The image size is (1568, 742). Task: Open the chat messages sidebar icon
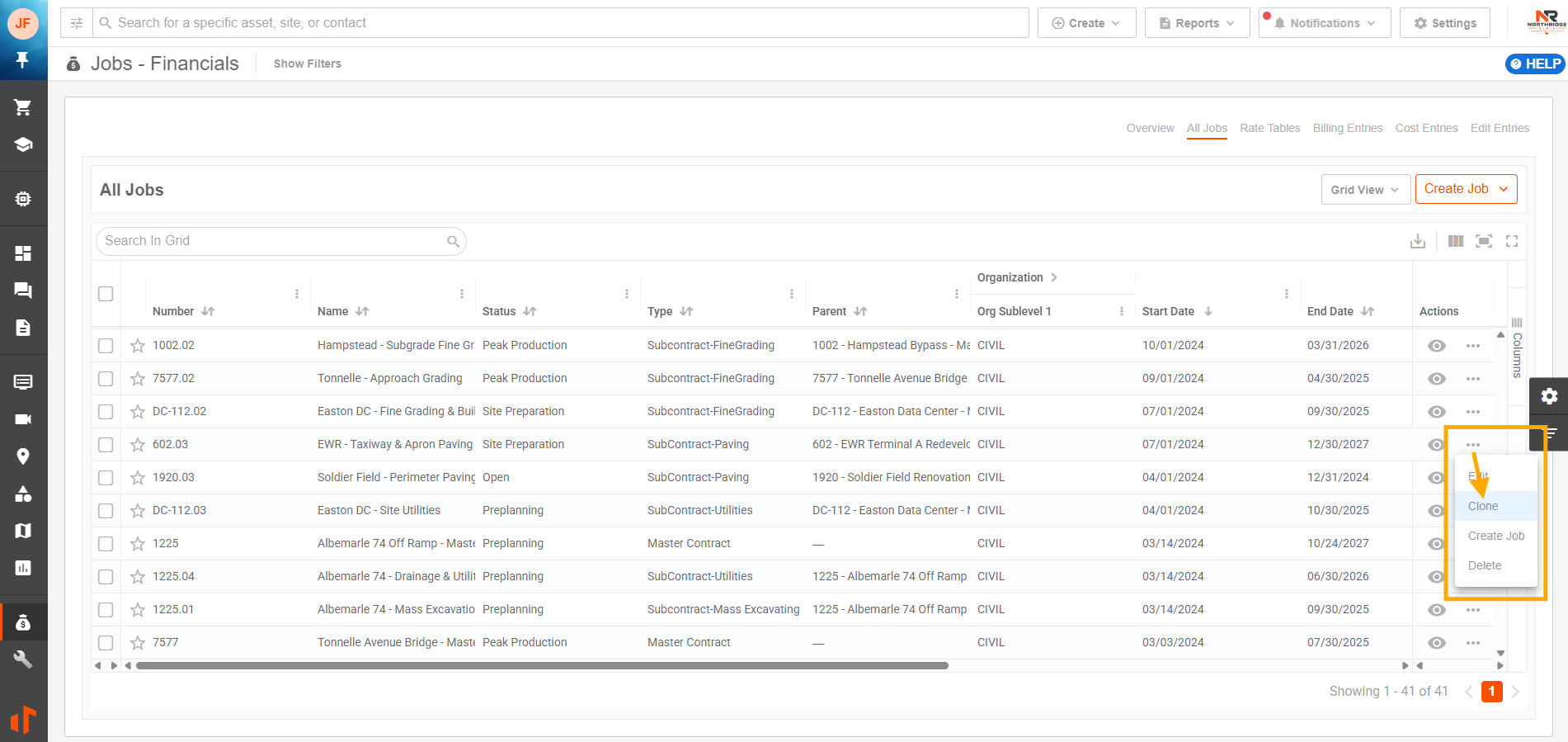coord(23,291)
